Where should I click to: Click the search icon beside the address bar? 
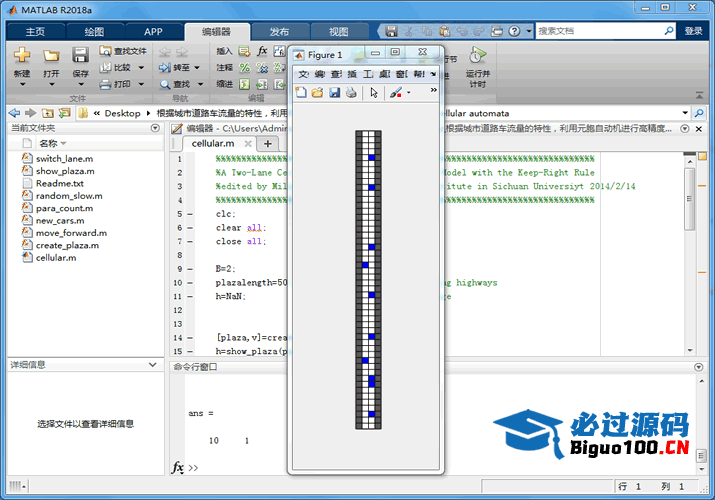point(701,113)
